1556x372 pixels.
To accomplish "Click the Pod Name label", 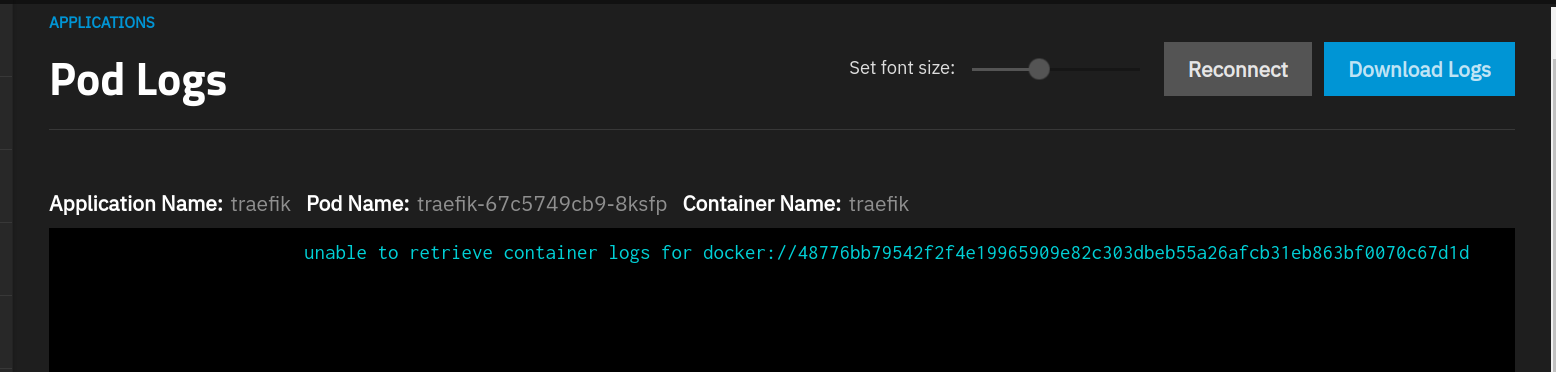I will coord(358,204).
